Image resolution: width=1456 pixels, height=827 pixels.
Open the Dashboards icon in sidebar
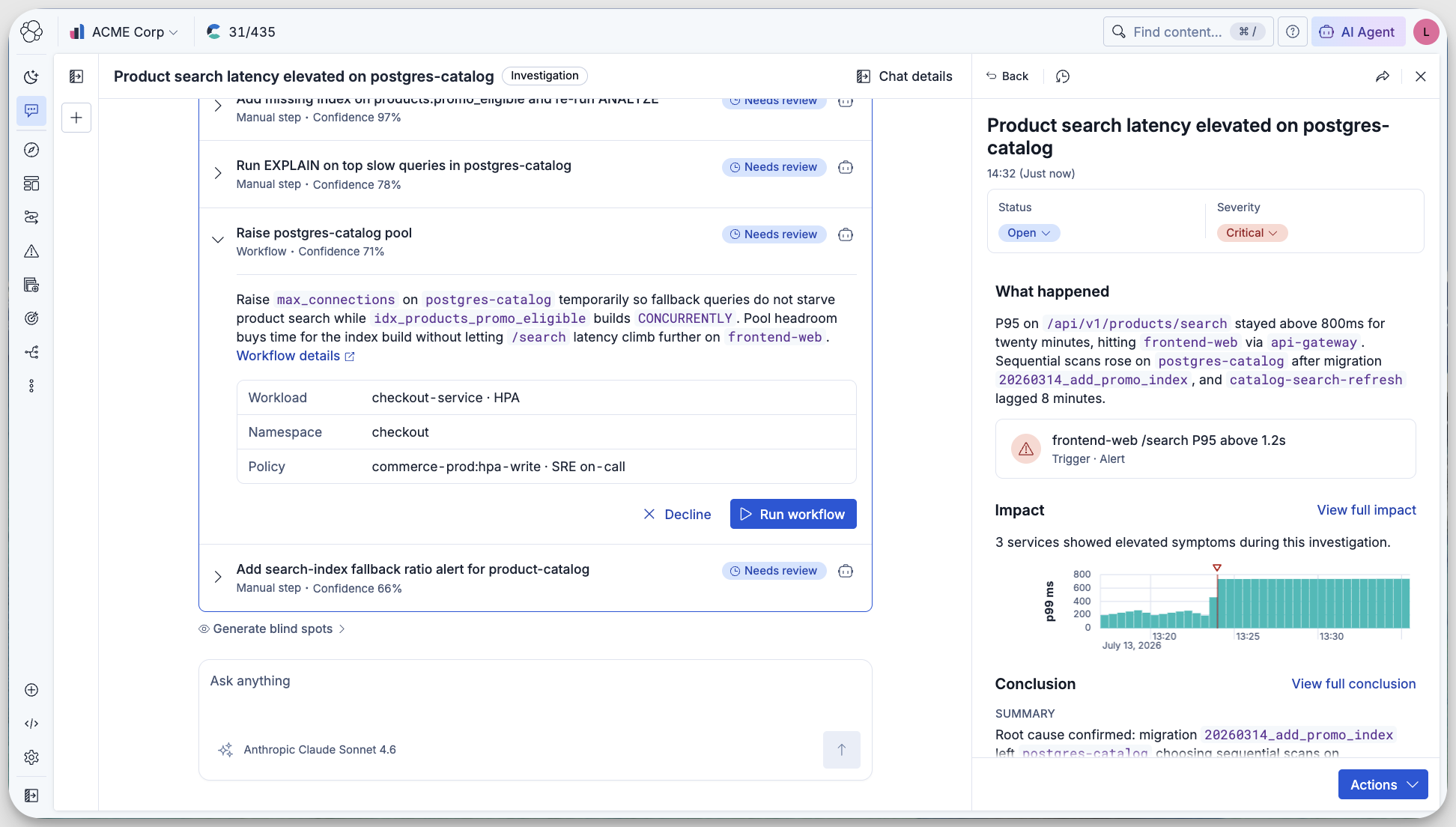click(x=31, y=184)
